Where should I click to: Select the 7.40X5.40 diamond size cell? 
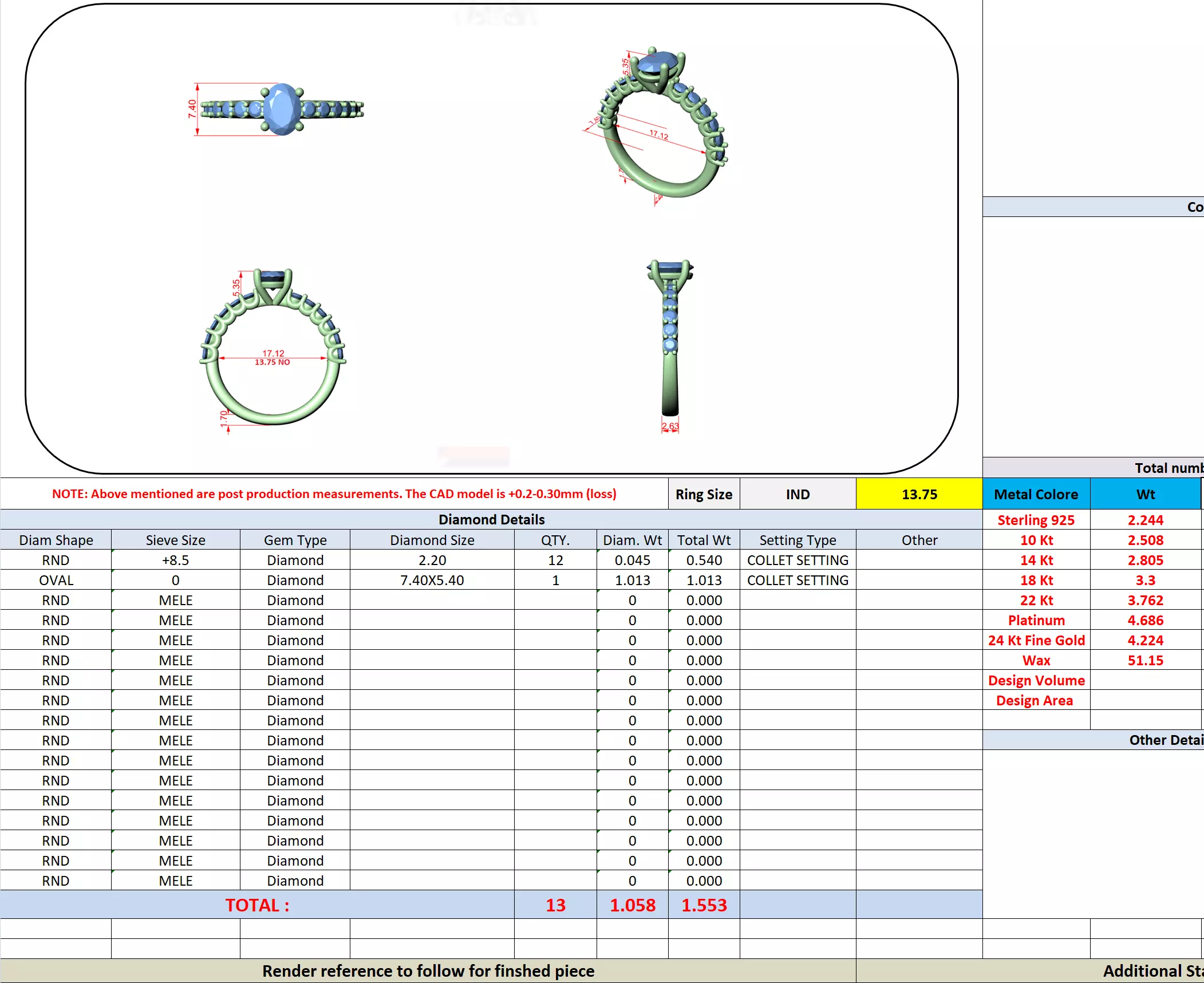[x=432, y=580]
